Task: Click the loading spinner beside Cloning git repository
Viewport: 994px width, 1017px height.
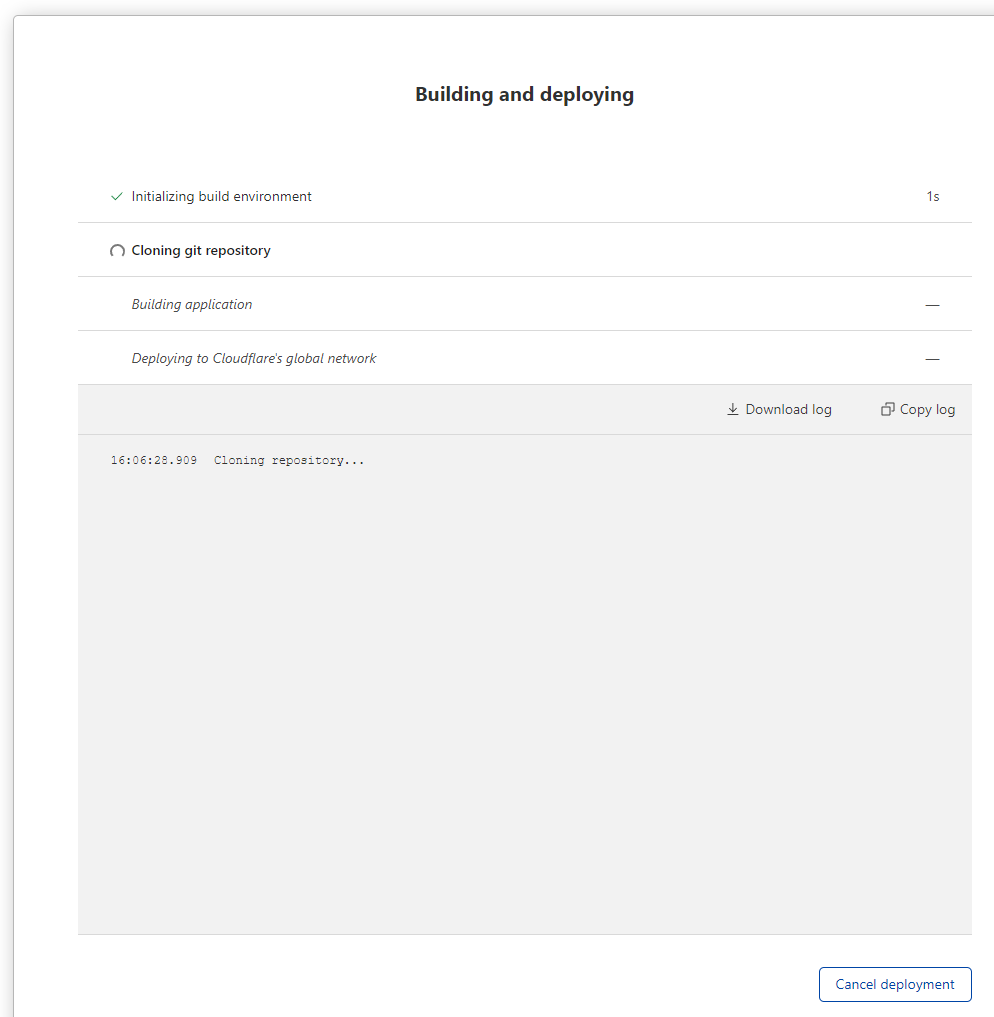Action: tap(117, 251)
